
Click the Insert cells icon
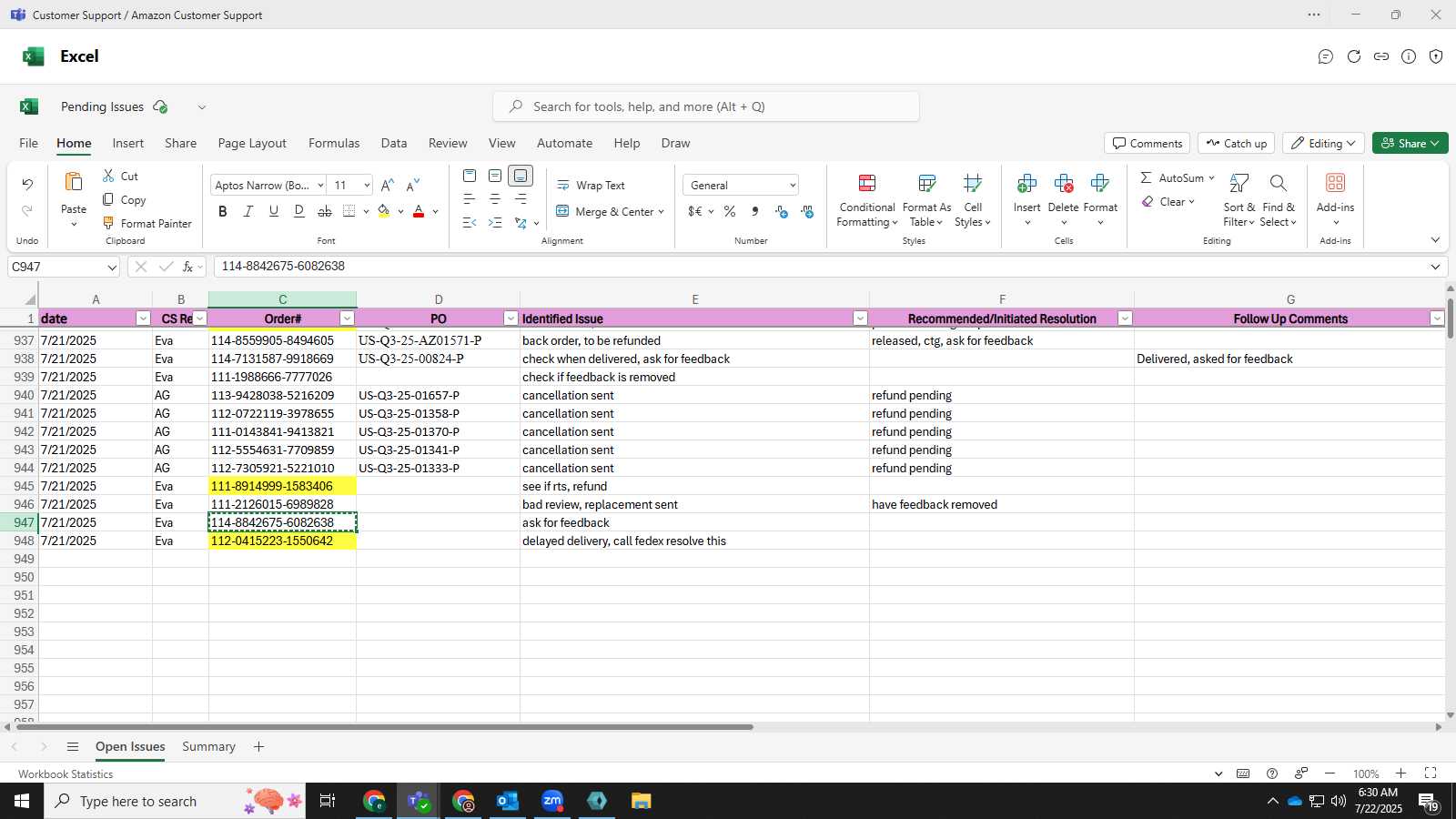[x=1026, y=183]
